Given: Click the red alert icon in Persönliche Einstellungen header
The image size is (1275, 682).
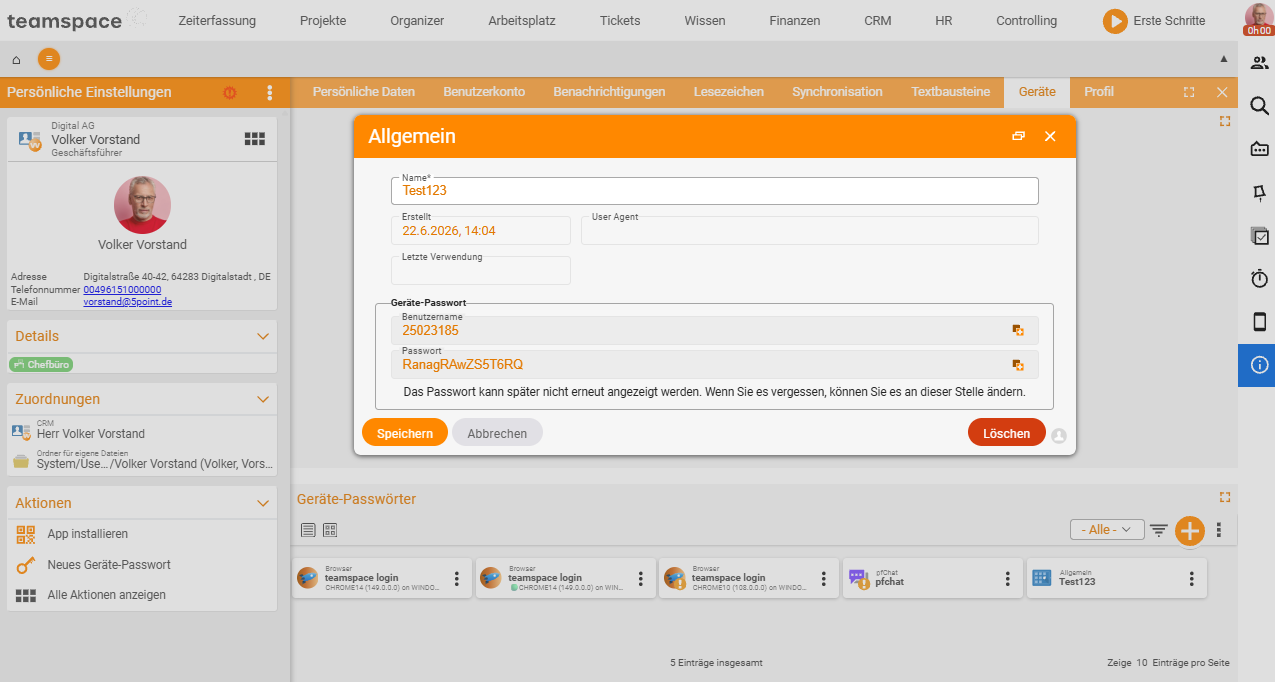Looking at the screenshot, I should pyautogui.click(x=230, y=92).
